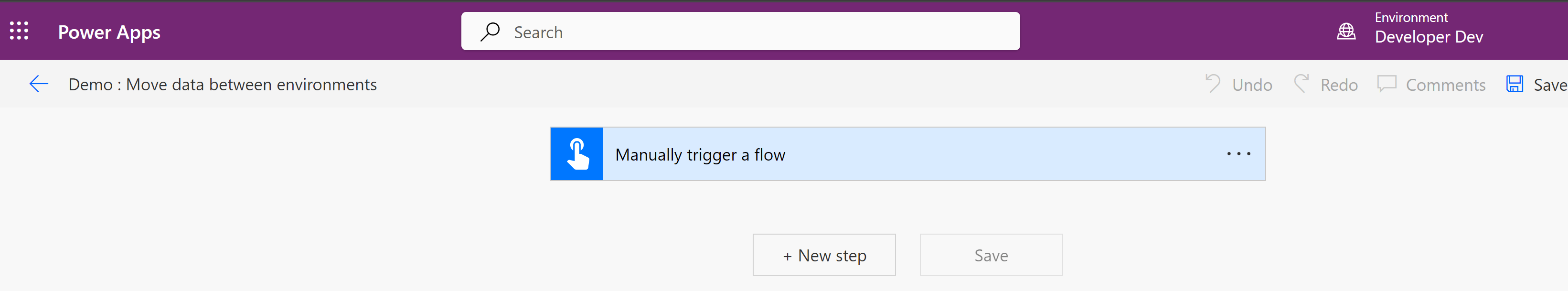The width and height of the screenshot is (1568, 291).
Task: Click the back arrow beside flow title
Action: tap(39, 84)
